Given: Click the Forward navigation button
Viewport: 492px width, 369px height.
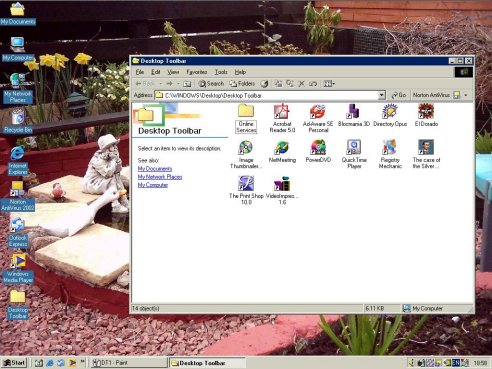Looking at the screenshot, I should 170,84.
